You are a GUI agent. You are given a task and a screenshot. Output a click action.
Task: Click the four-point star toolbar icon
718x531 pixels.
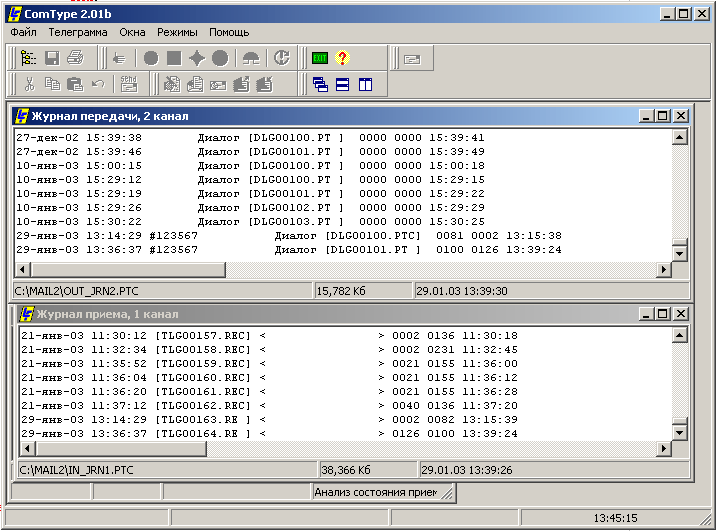pos(197,58)
